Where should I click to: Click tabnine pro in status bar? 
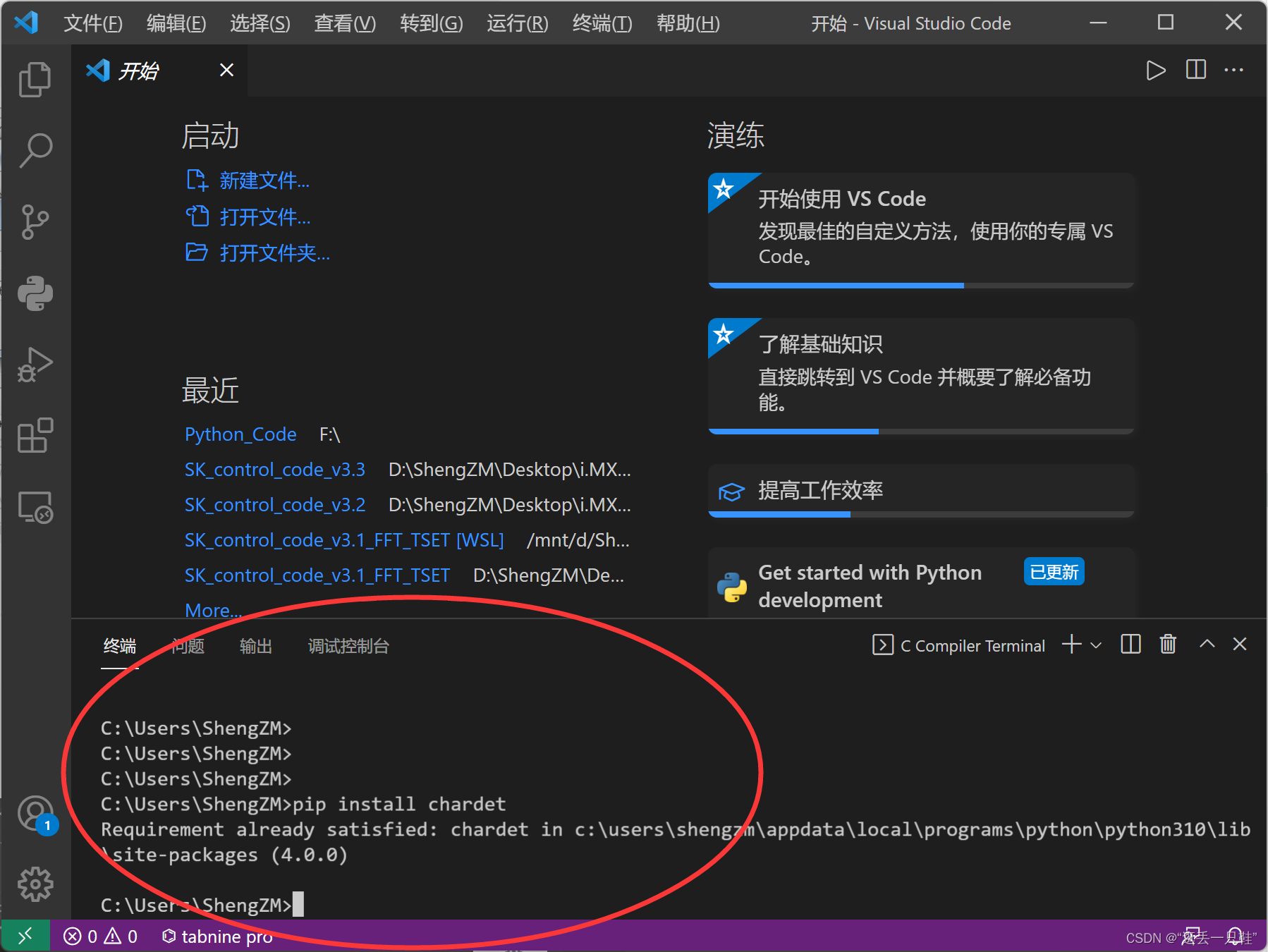tap(217, 936)
